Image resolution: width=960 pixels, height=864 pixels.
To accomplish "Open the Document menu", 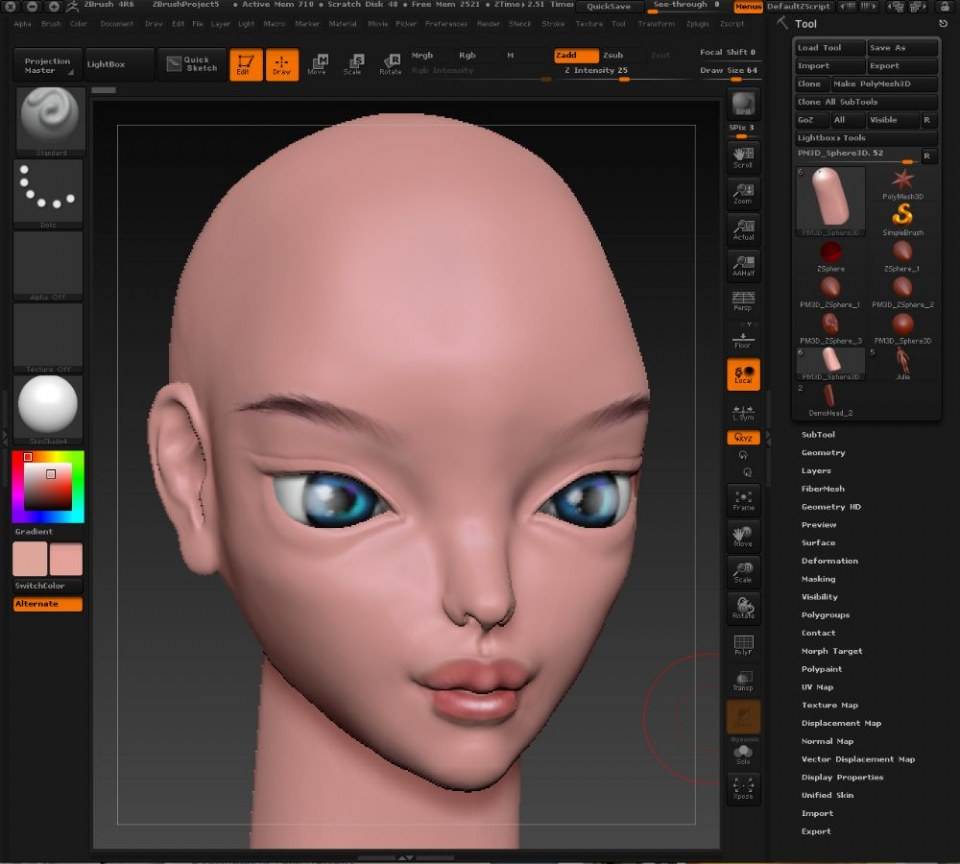I will point(116,24).
